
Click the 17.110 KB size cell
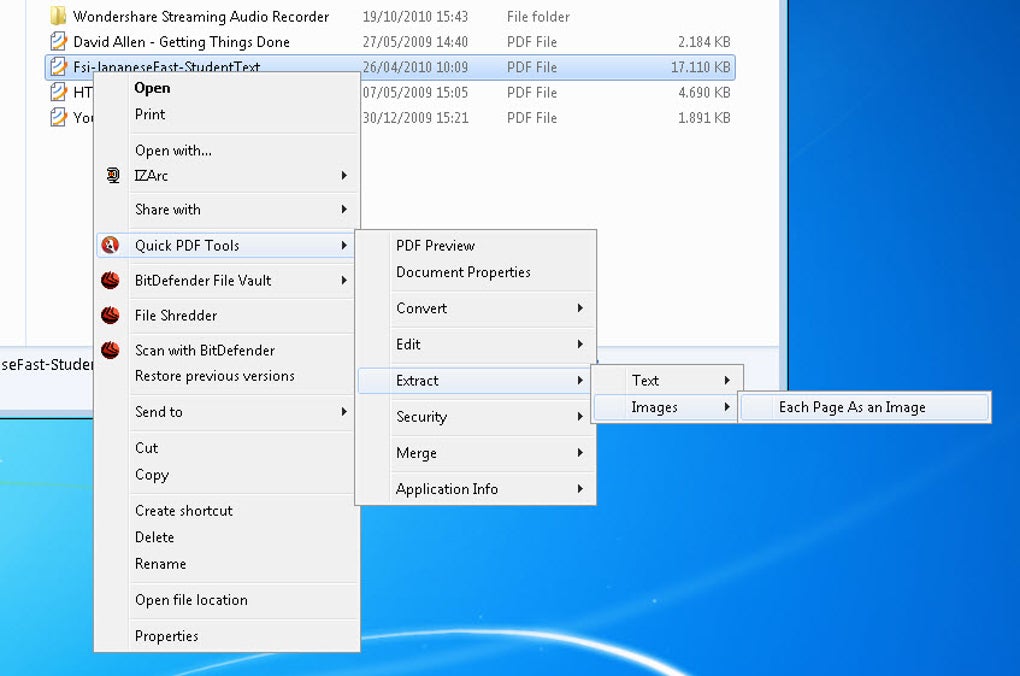[701, 67]
